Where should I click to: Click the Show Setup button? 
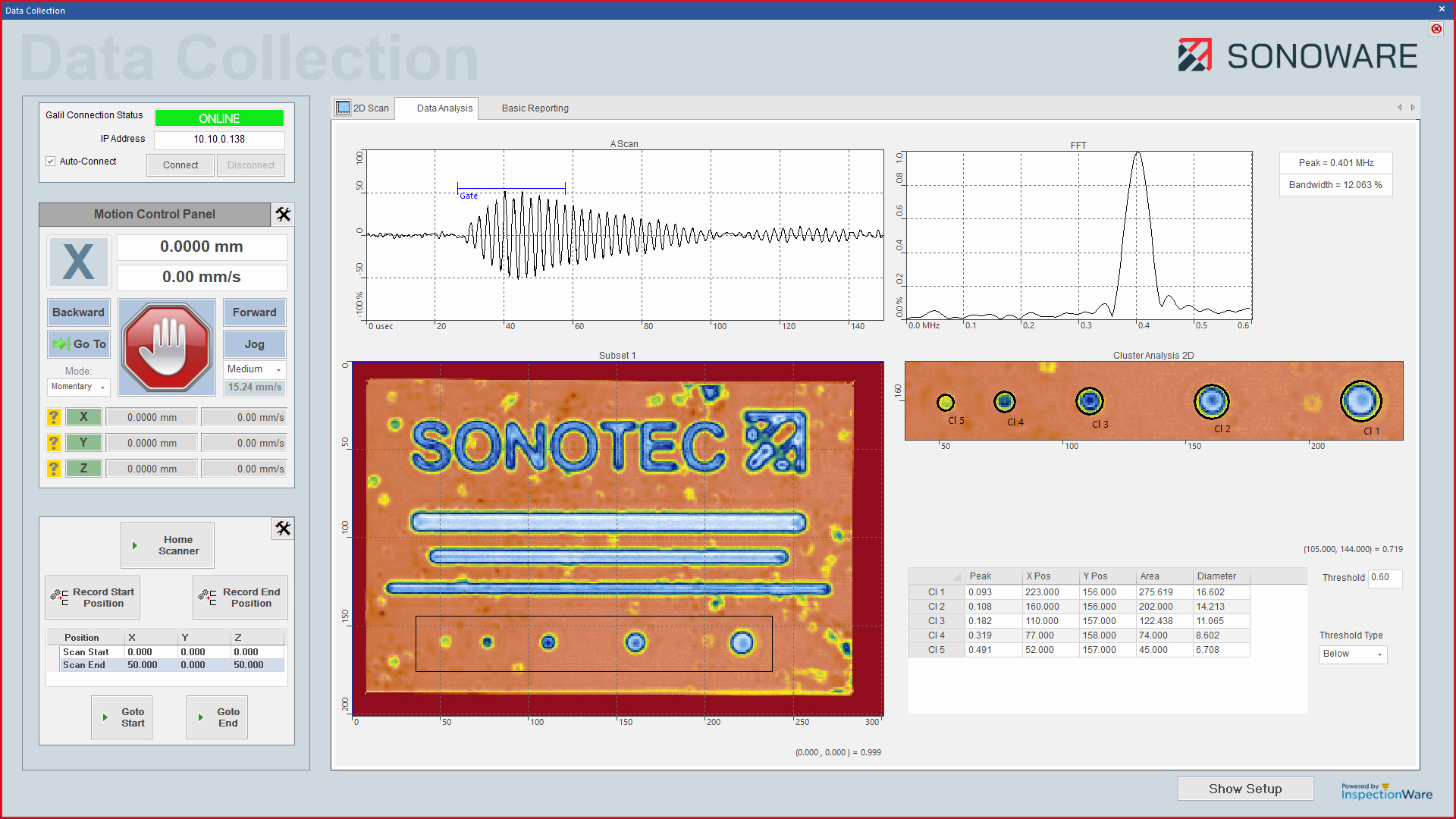(x=1245, y=789)
